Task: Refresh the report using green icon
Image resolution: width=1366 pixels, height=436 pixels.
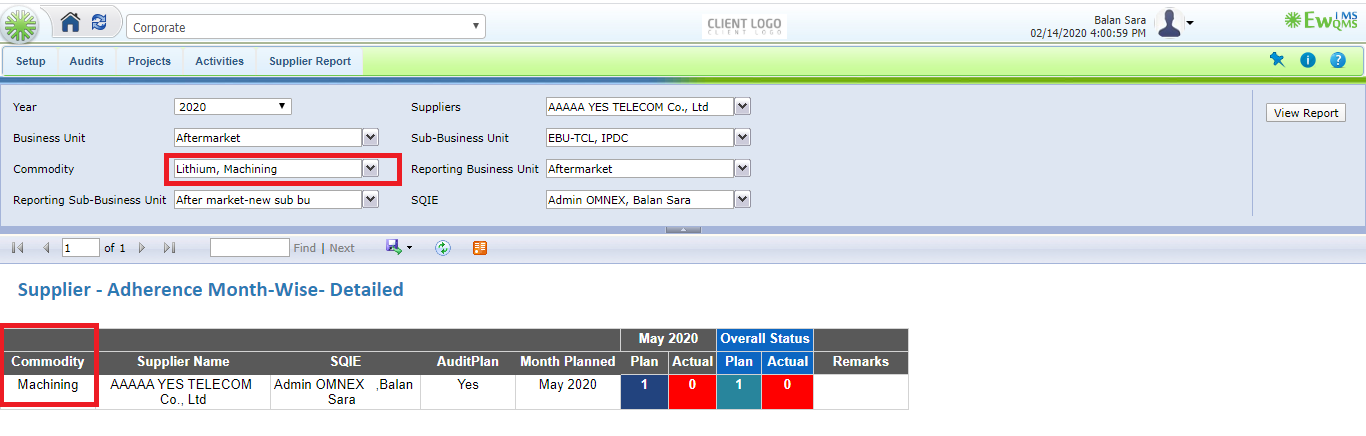Action: tap(443, 248)
